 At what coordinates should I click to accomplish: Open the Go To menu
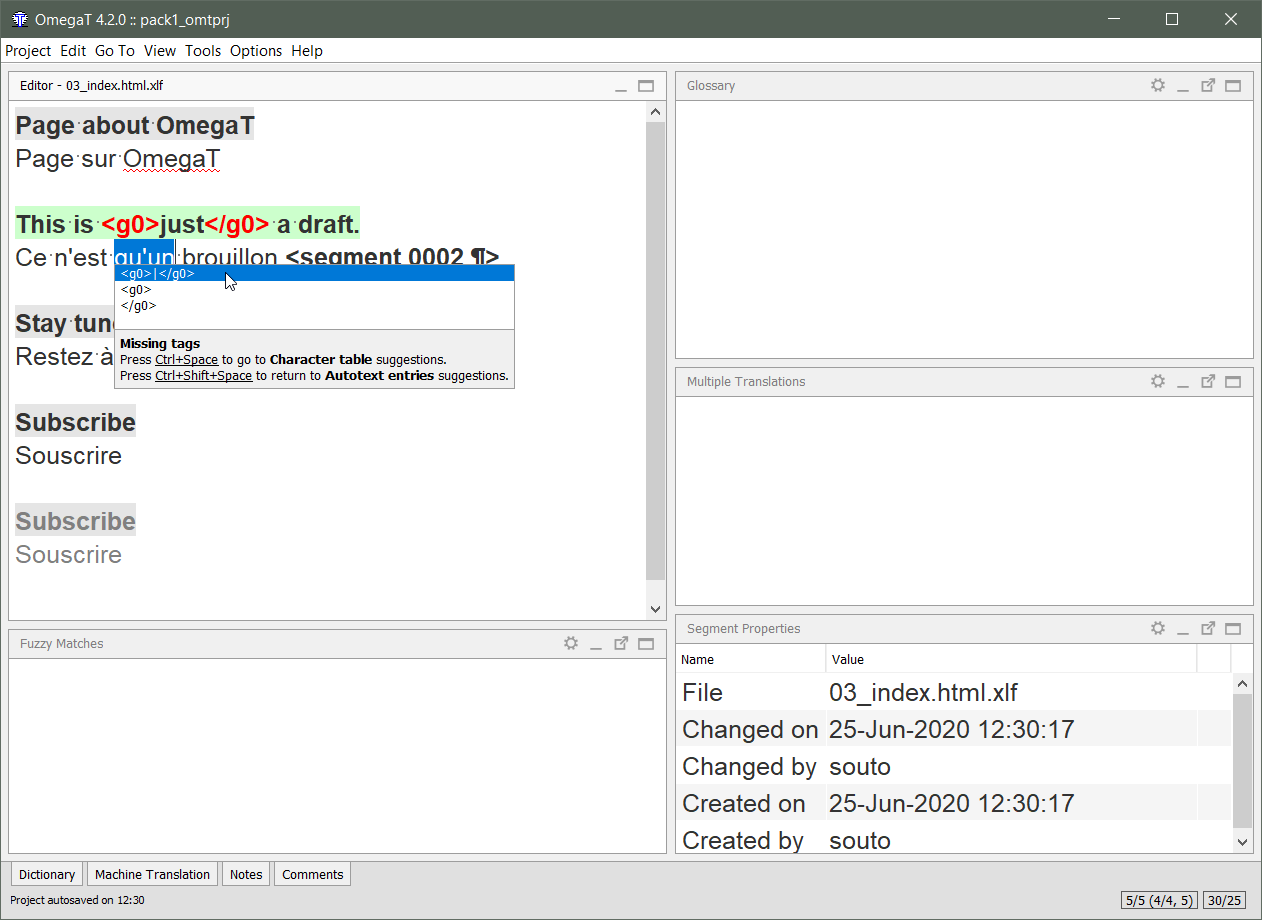click(x=115, y=51)
